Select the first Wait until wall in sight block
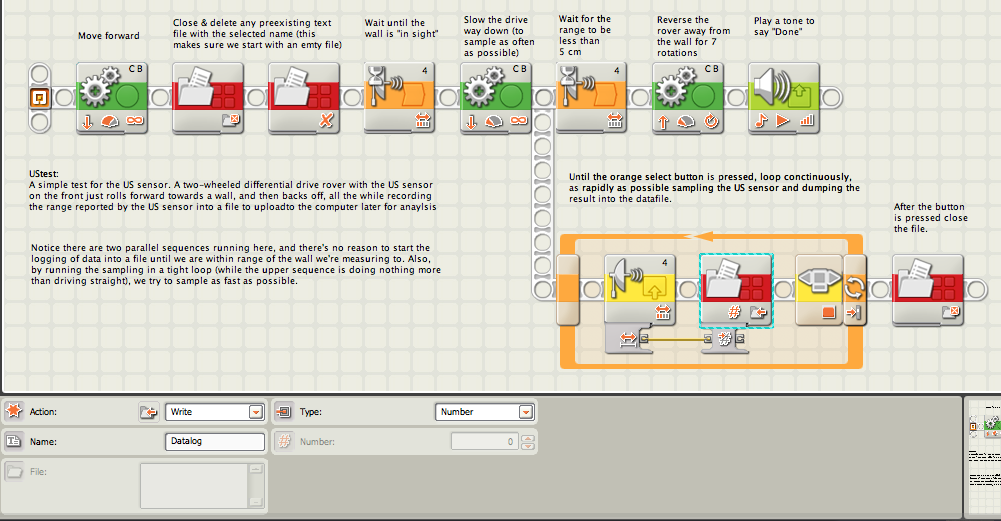The width and height of the screenshot is (1001, 521). (x=400, y=98)
